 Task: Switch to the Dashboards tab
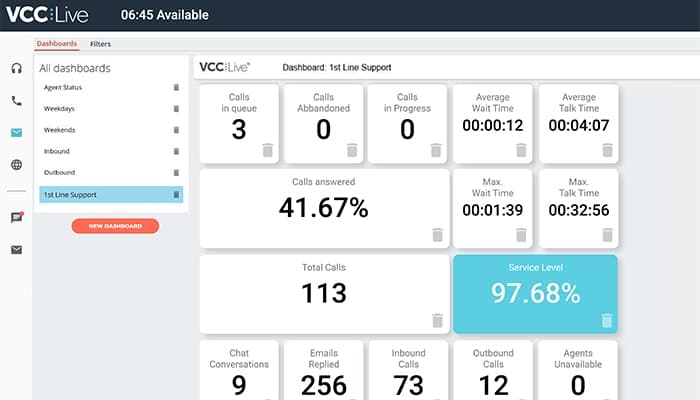pyautogui.click(x=56, y=44)
